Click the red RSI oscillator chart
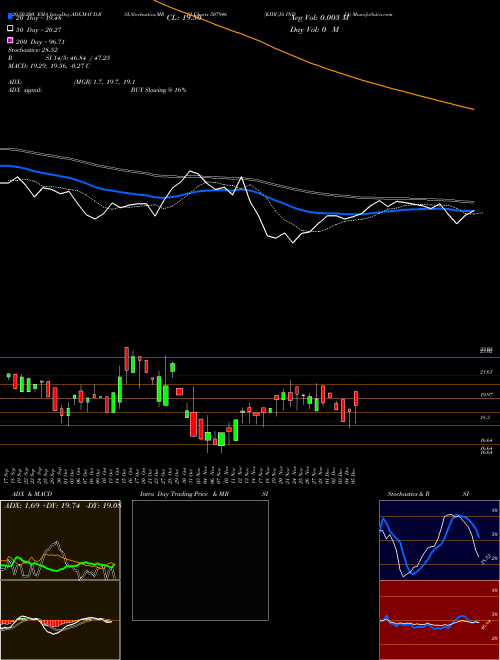Viewport: 500px width, 660px height. pyautogui.click(x=439, y=620)
